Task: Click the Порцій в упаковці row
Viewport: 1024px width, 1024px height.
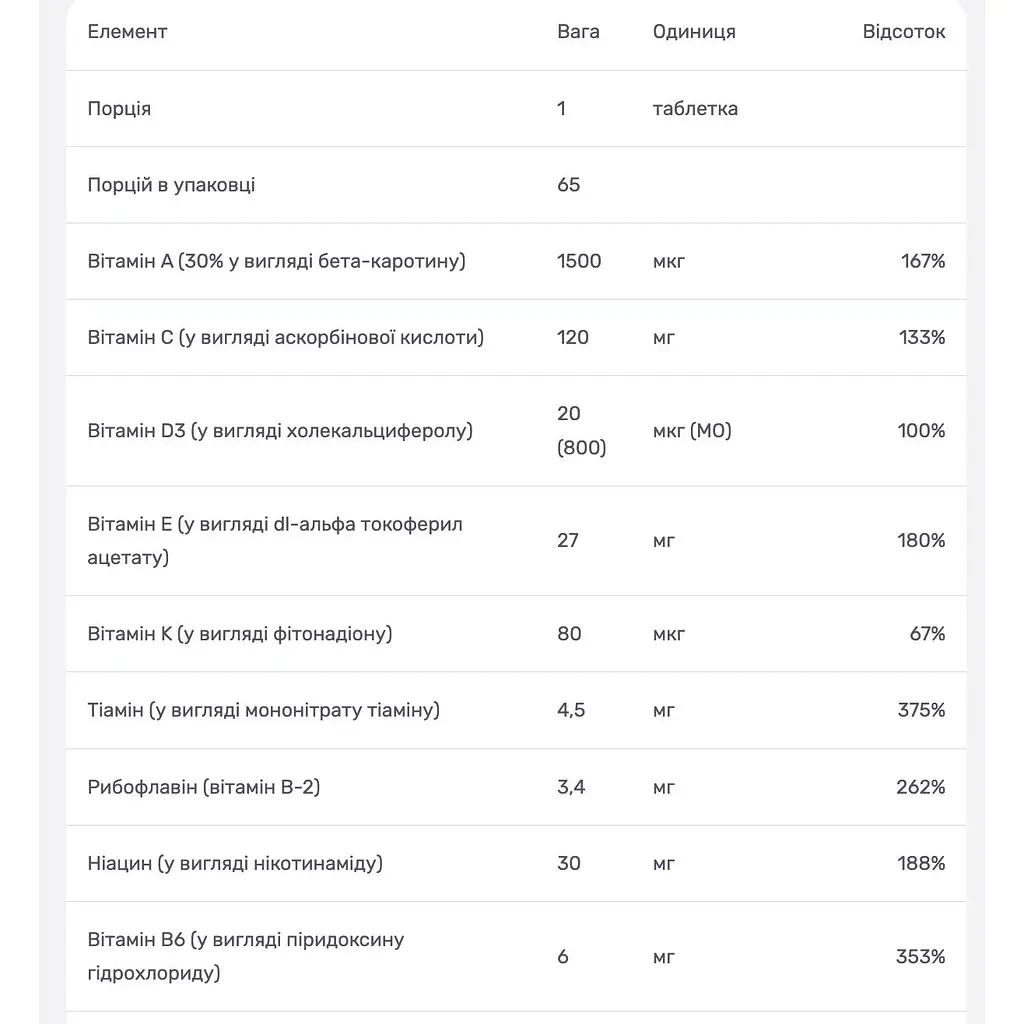Action: click(516, 185)
